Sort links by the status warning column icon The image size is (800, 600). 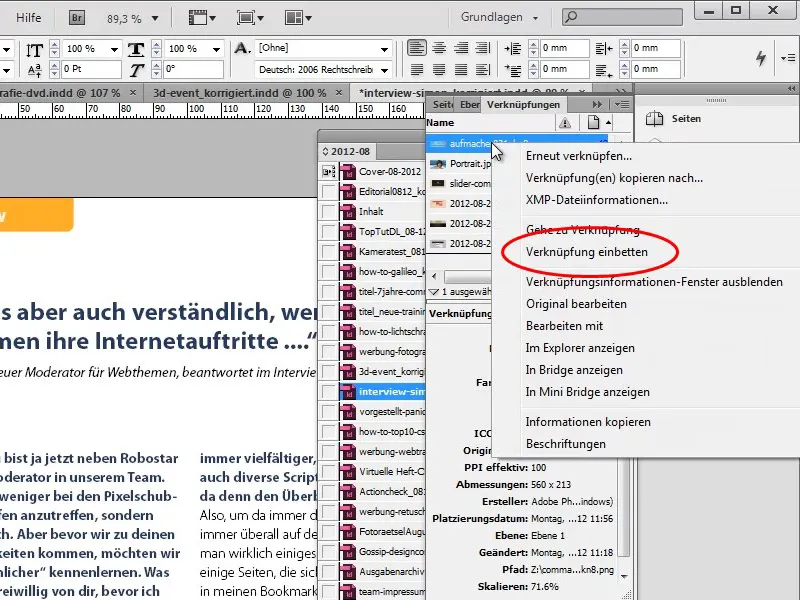tap(564, 123)
